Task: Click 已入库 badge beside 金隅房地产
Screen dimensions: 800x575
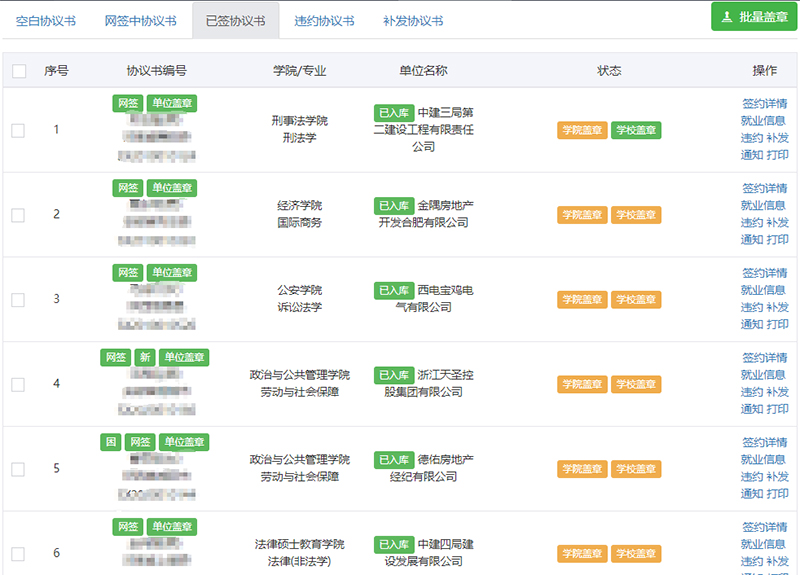Action: (x=394, y=205)
